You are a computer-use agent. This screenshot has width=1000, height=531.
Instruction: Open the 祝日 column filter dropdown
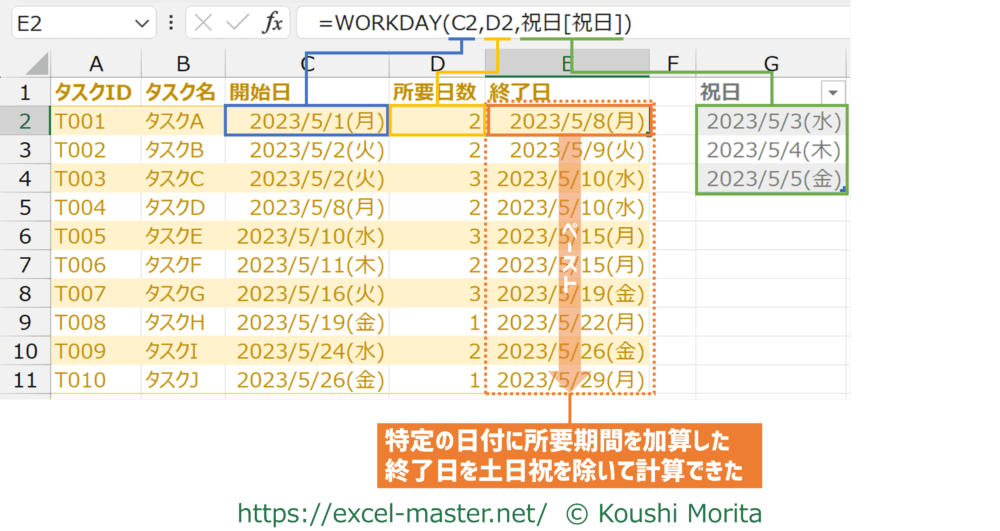point(832,92)
